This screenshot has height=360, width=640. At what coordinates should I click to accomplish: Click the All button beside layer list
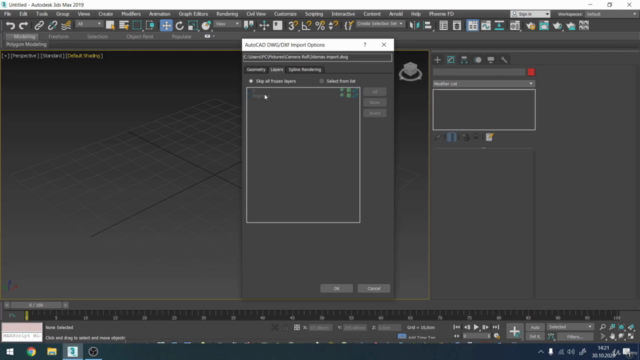click(375, 92)
